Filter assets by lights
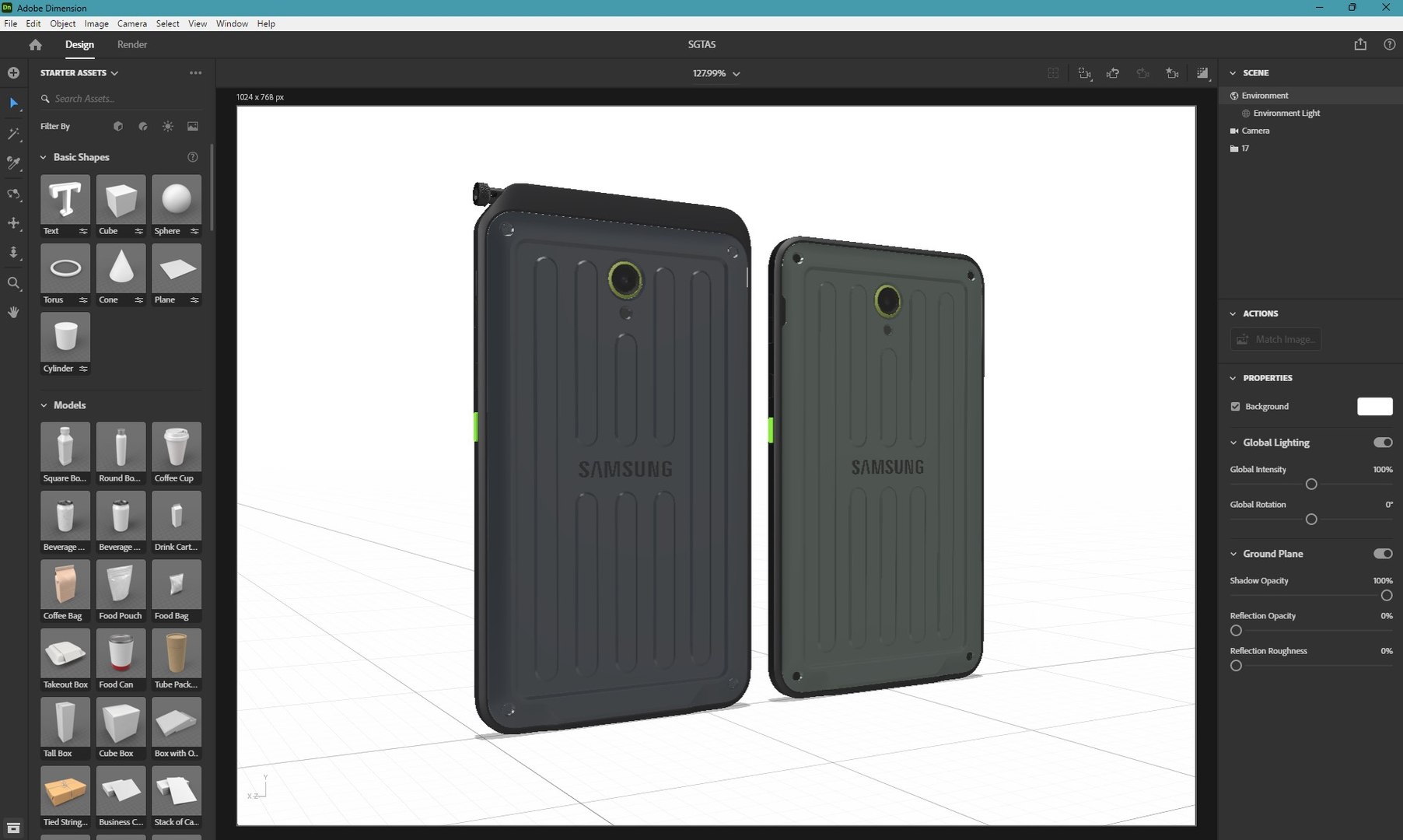This screenshot has width=1403, height=840. coord(168,126)
